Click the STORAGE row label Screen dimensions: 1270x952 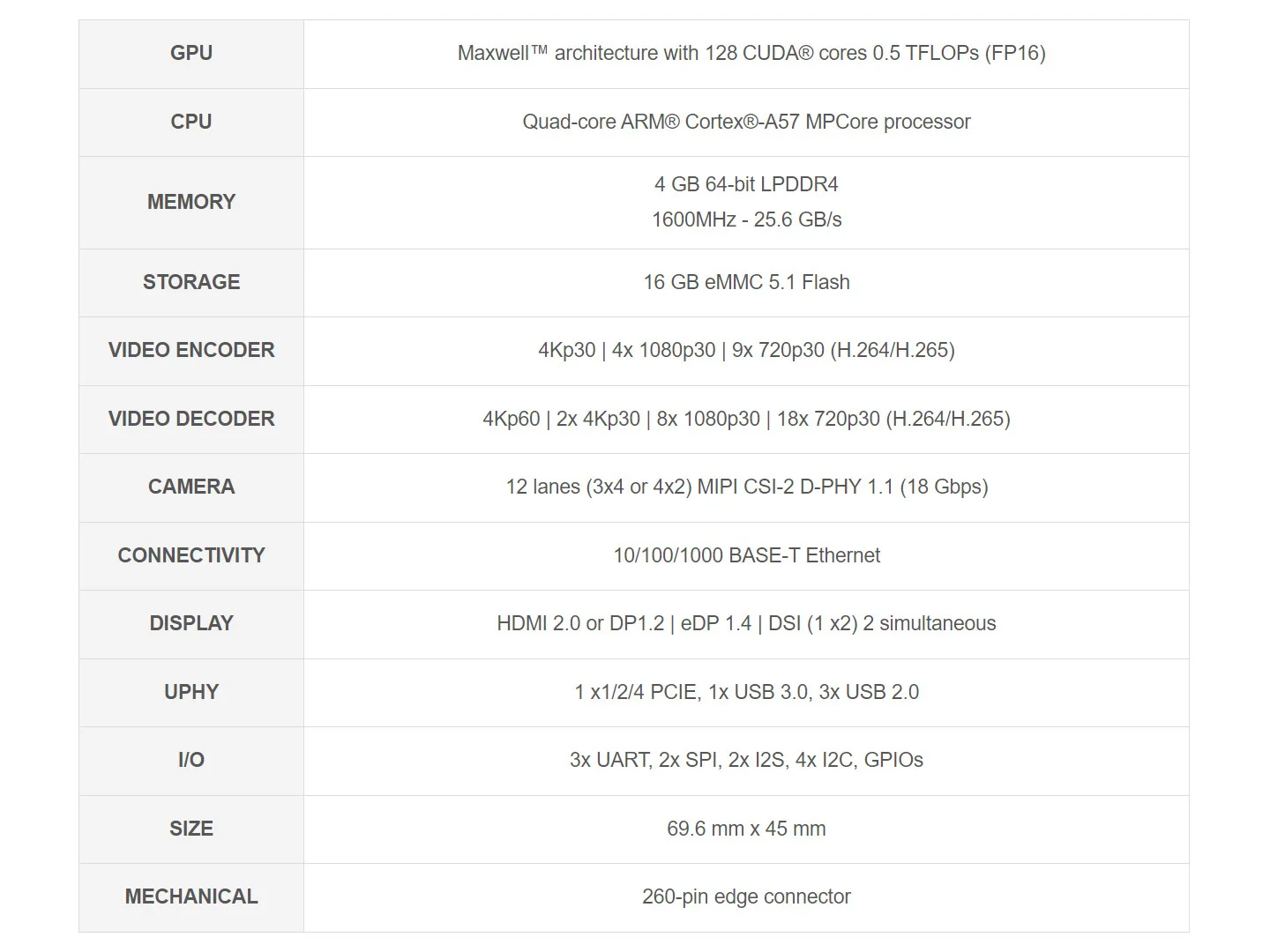point(191,282)
